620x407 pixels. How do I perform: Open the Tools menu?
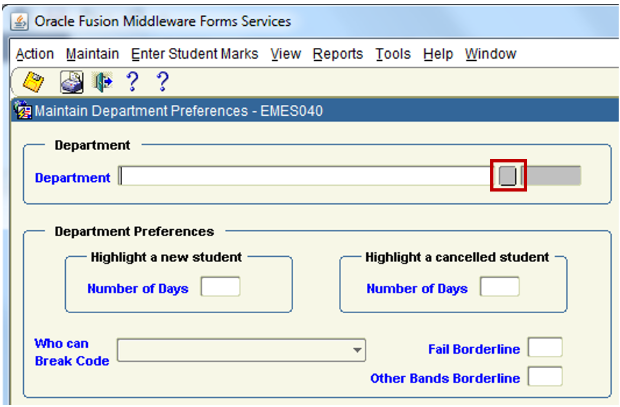click(393, 54)
